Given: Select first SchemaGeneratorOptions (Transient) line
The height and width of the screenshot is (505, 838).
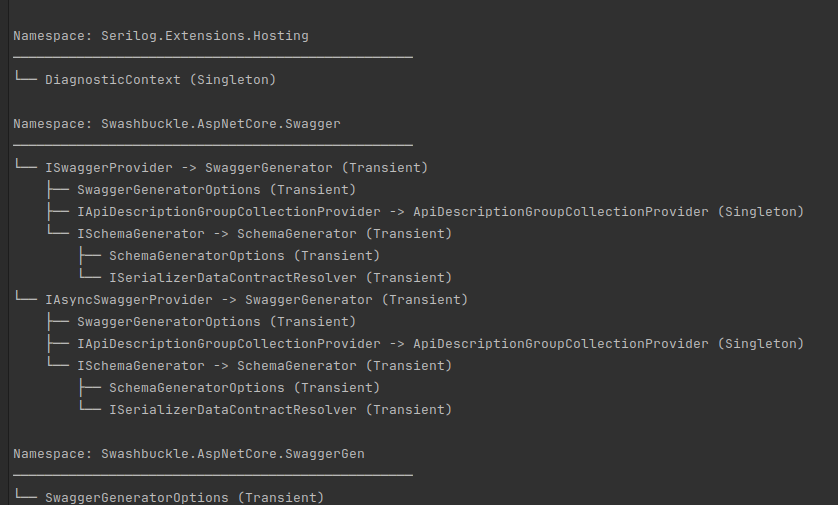Looking at the screenshot, I should pyautogui.click(x=244, y=255).
